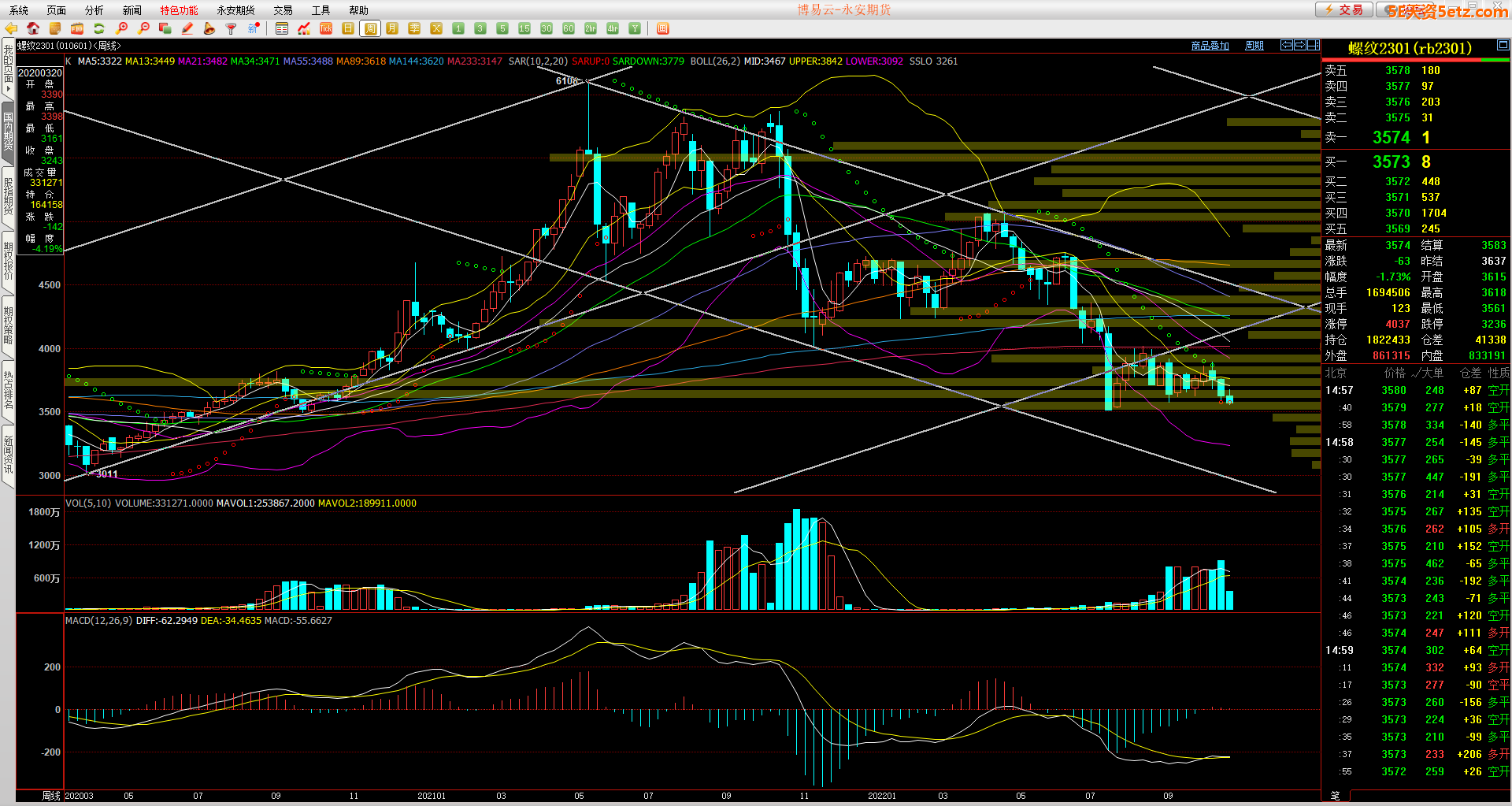Select daily (日) period icon
Screen dimensions: 1512x806
pos(348,28)
